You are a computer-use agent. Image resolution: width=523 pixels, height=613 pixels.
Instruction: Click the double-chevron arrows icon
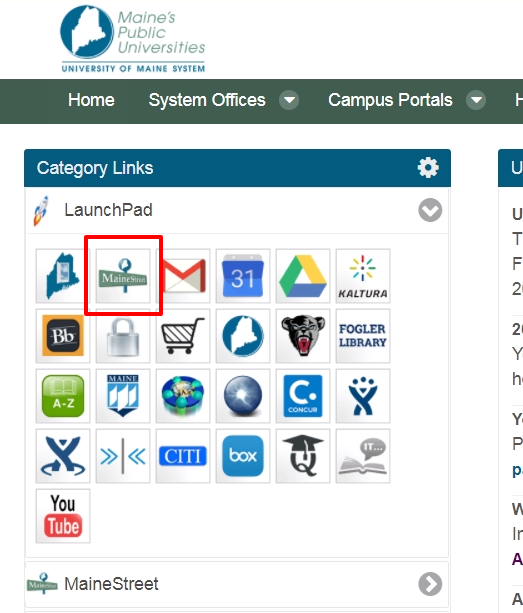click(123, 456)
